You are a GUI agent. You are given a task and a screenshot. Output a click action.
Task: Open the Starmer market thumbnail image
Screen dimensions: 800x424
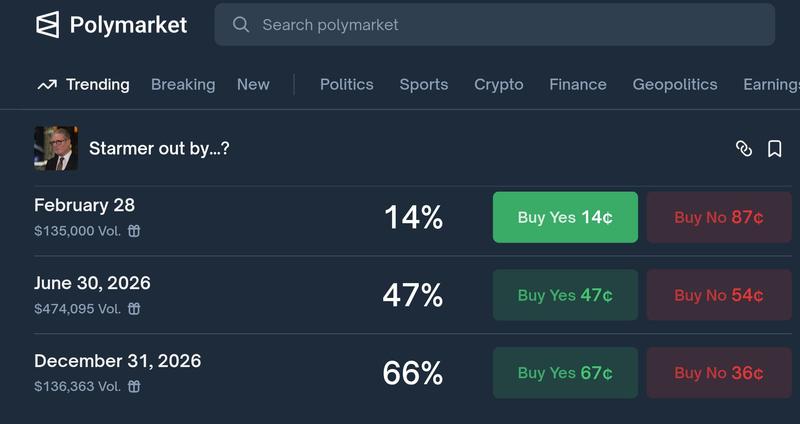(x=56, y=148)
